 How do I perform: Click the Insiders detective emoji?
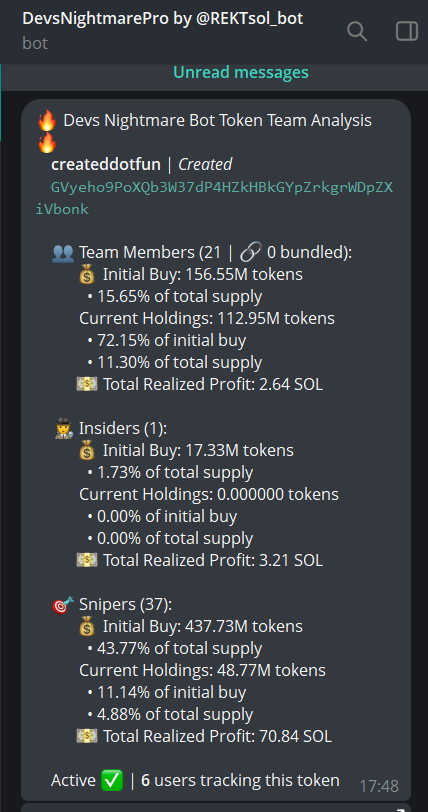(63, 429)
